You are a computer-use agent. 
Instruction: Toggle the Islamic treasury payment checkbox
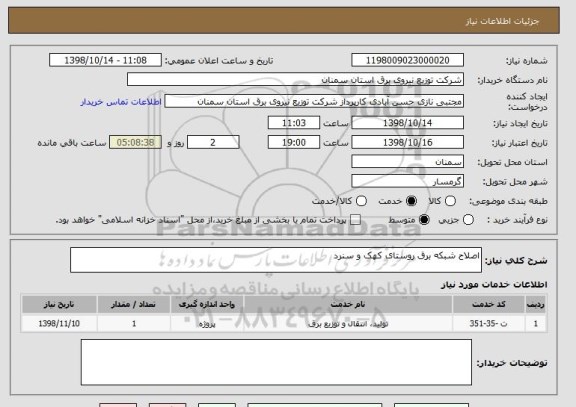(355, 220)
